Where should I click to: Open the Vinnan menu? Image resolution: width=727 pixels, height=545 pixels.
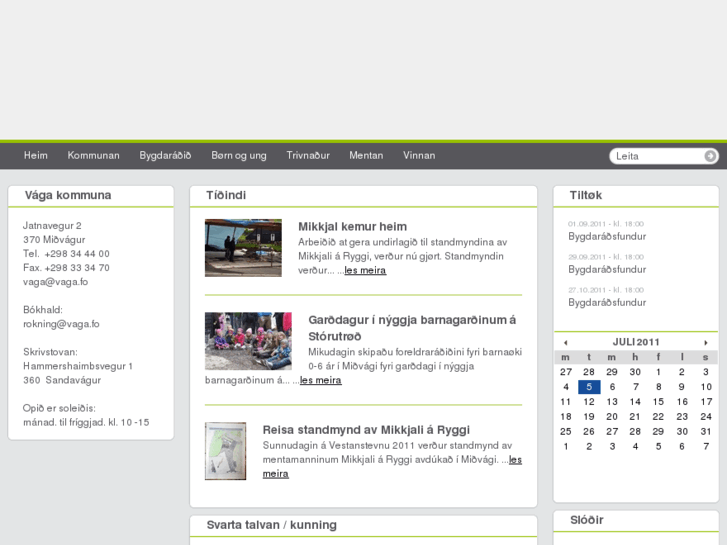tap(419, 155)
